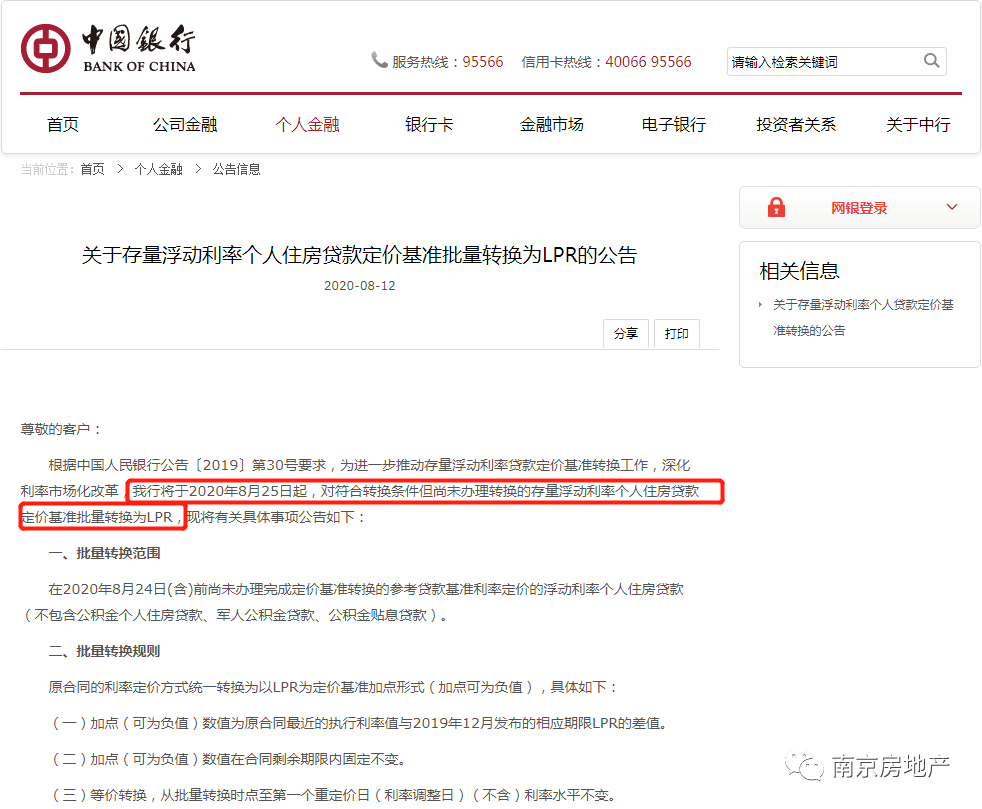Click the search magnifier icon
The image size is (982, 809).
click(931, 61)
